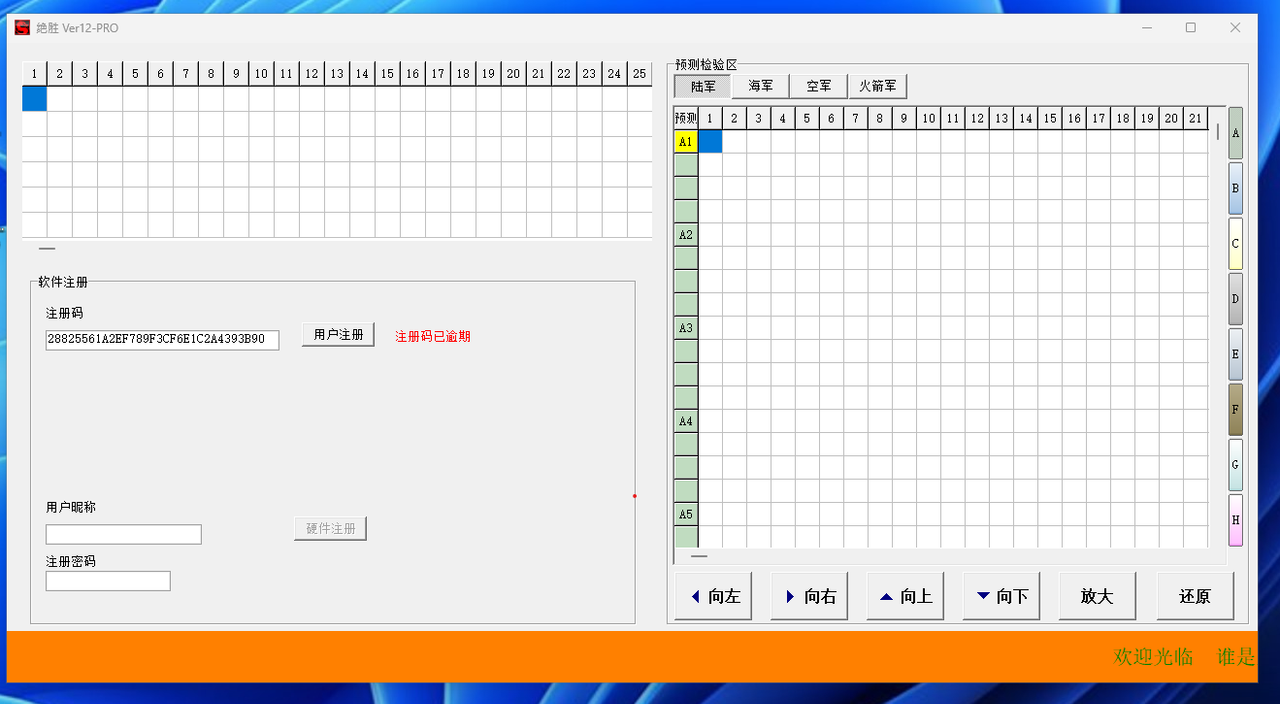Focus the 用户昵称 input field

(123, 534)
